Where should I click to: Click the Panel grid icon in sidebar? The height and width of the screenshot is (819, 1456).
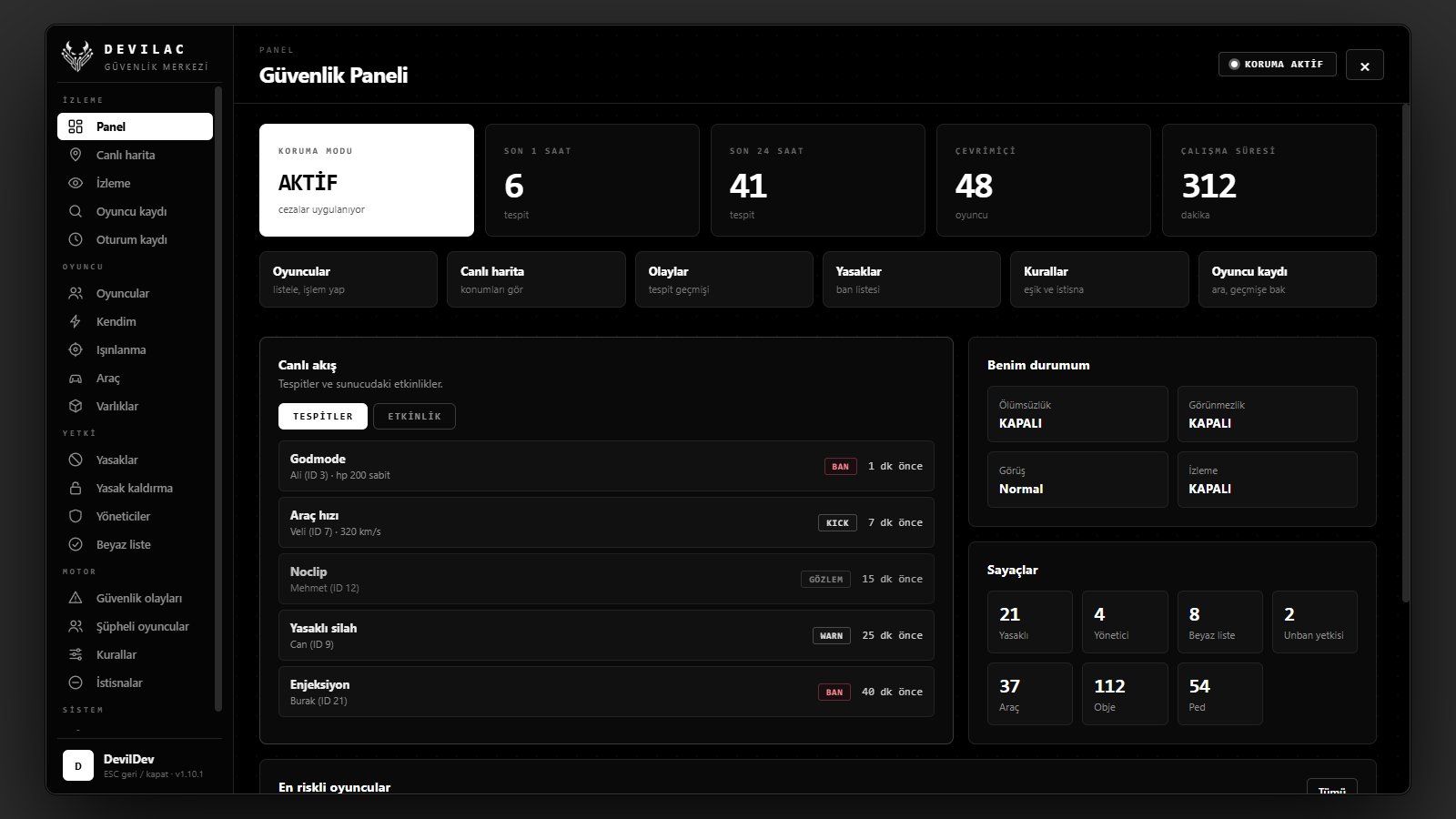click(x=76, y=126)
